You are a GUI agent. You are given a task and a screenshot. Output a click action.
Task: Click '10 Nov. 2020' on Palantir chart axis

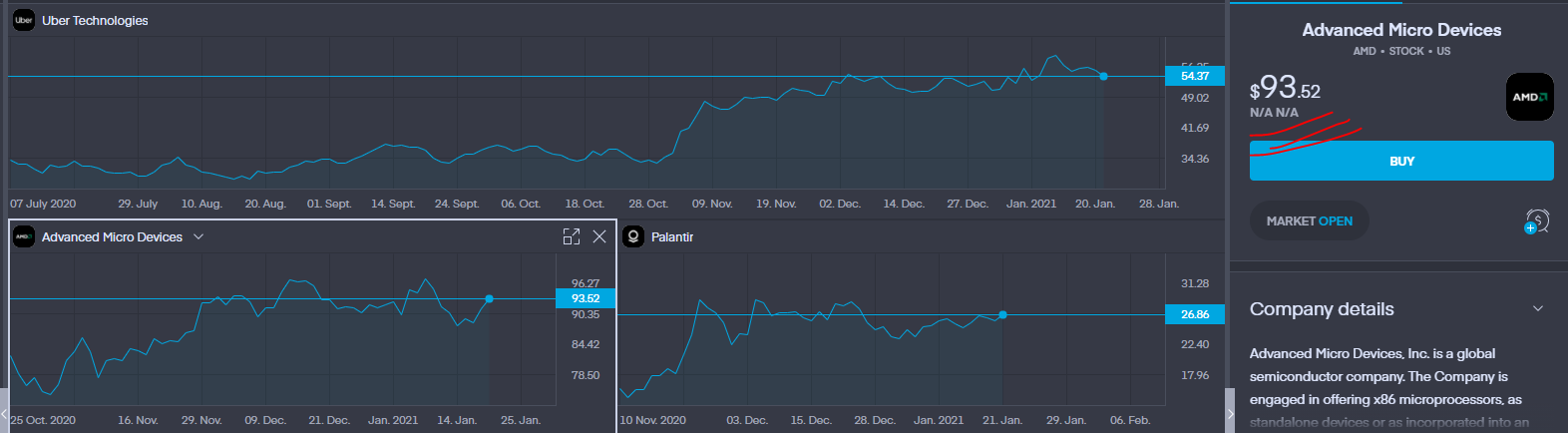(x=653, y=420)
